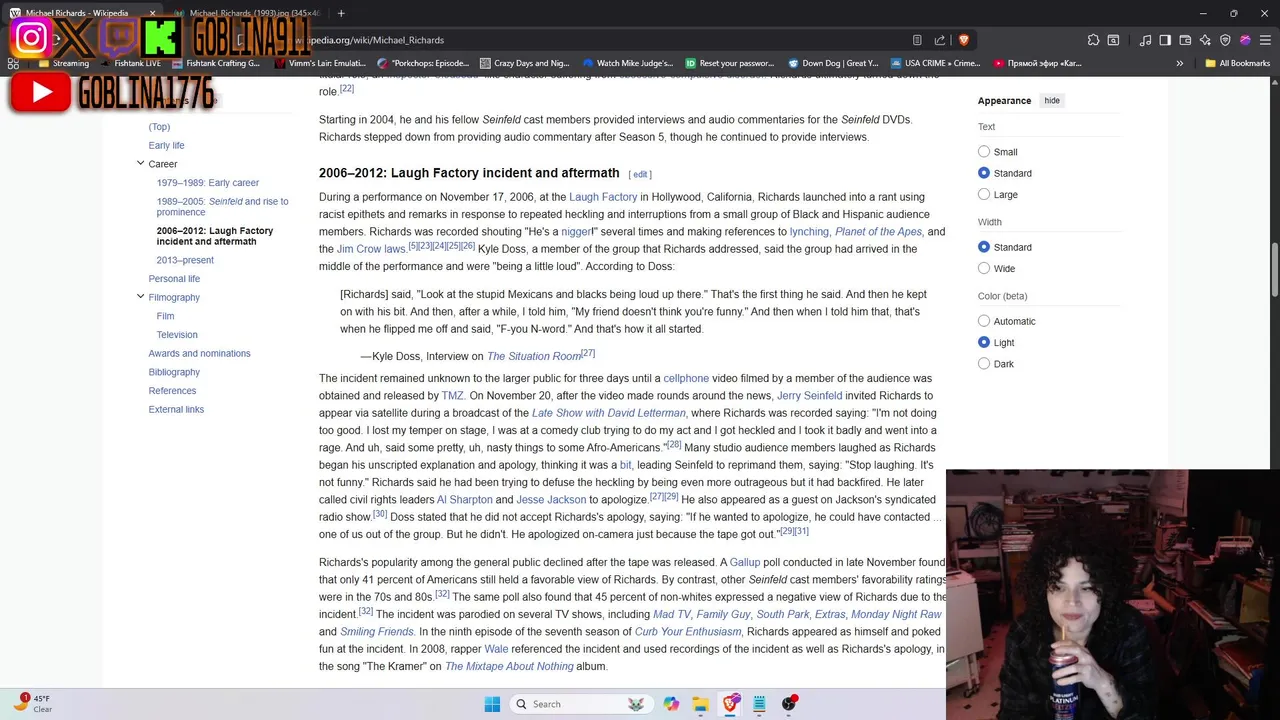Click the share page icon in address bar
This screenshot has width=1280, height=720.
940,40
